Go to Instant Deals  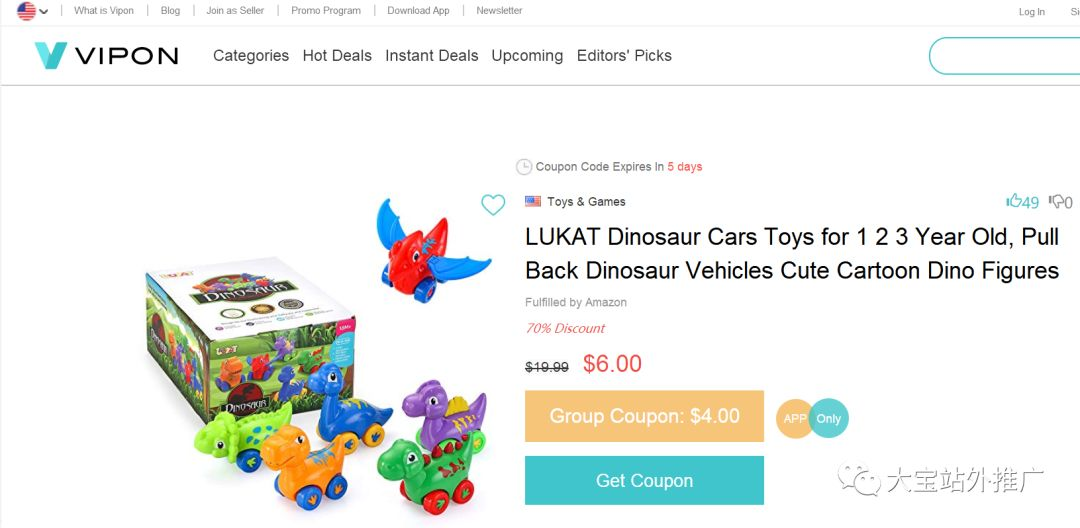coord(432,56)
